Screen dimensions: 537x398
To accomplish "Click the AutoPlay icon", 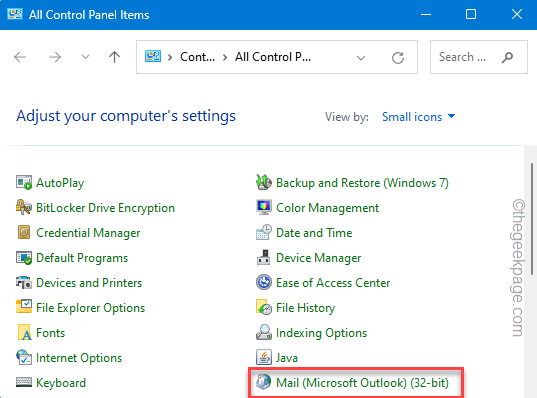I will pos(24,183).
